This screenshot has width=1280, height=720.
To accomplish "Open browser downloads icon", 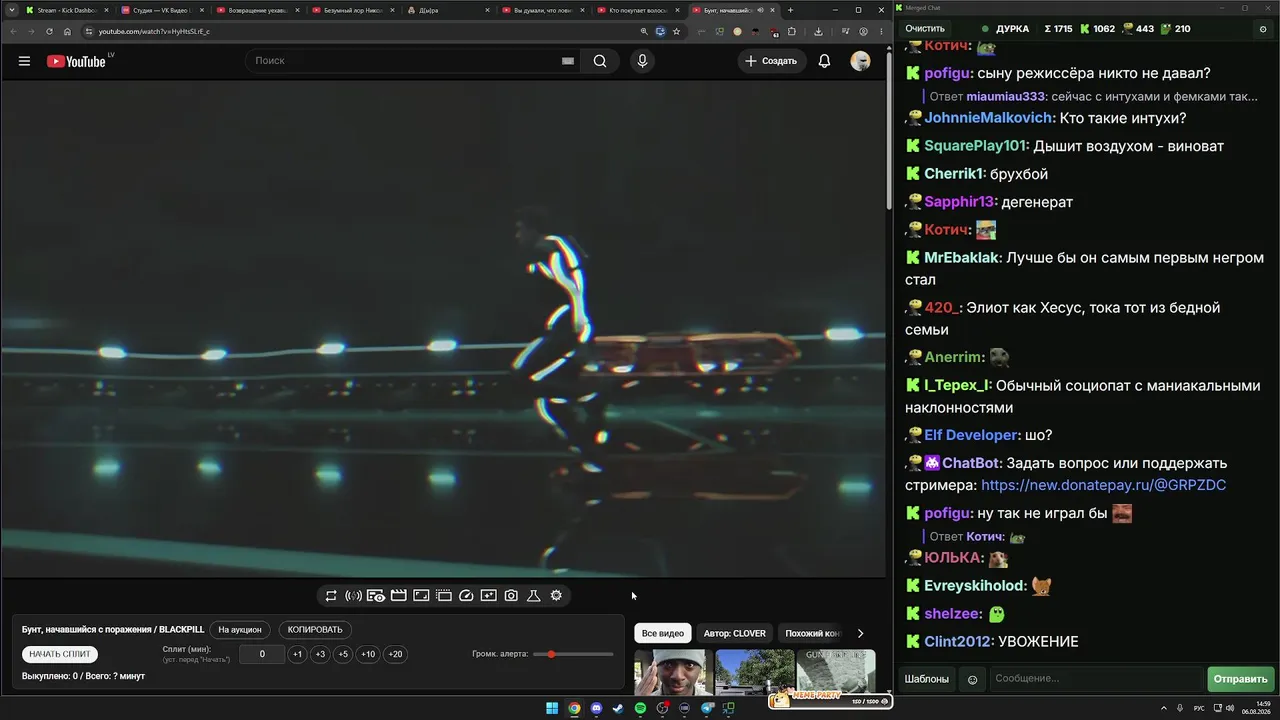I will point(818,31).
